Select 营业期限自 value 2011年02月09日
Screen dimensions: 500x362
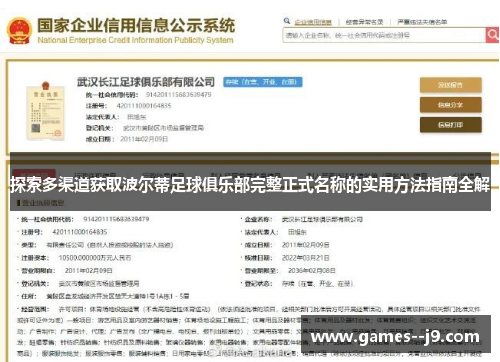pyautogui.click(x=88, y=271)
